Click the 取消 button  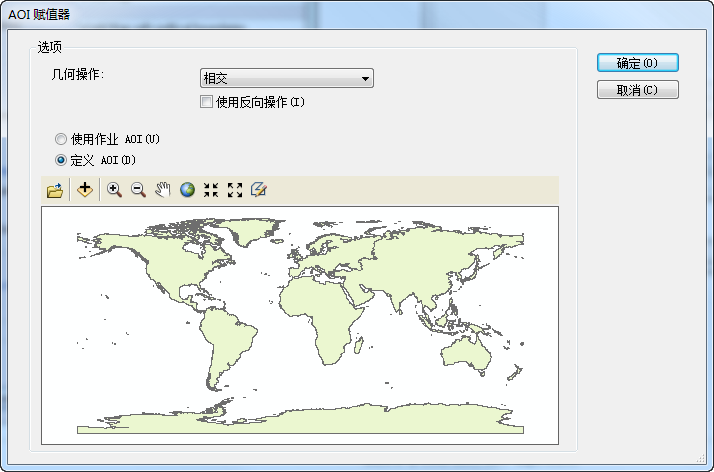tap(637, 90)
